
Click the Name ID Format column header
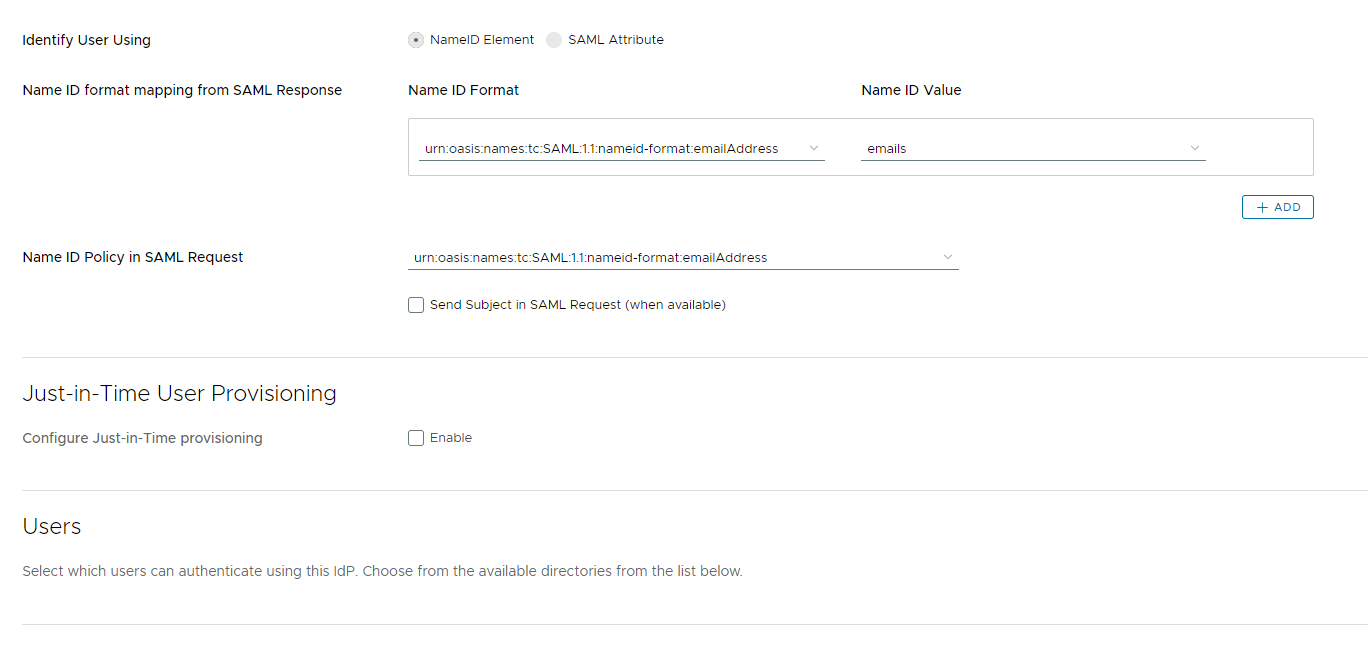(463, 90)
